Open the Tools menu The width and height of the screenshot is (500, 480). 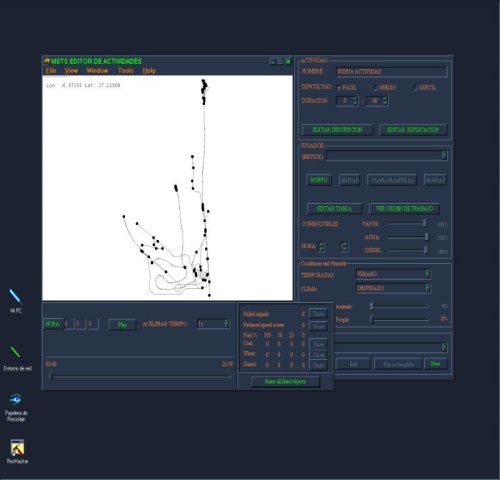tap(126, 71)
